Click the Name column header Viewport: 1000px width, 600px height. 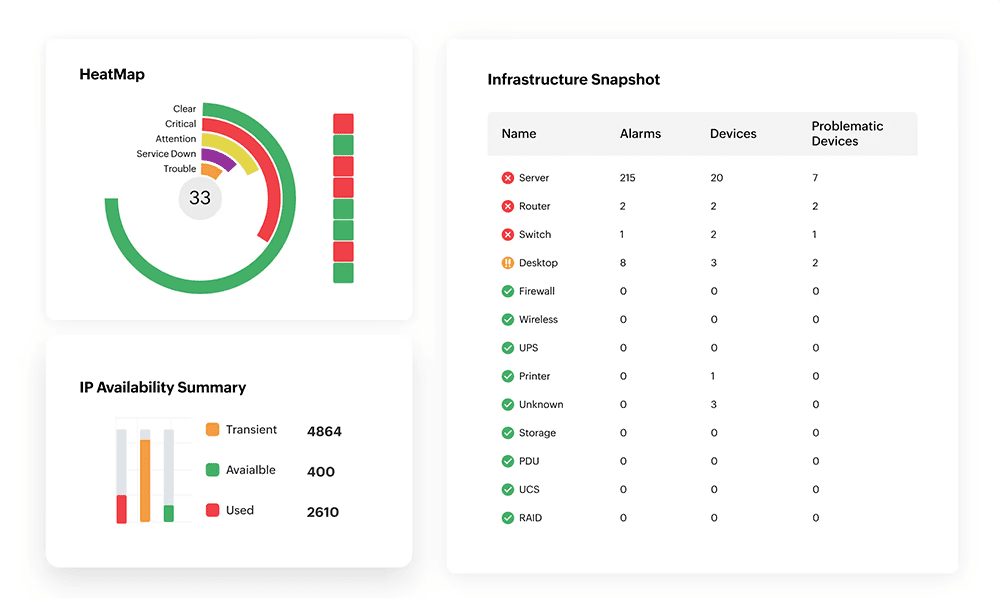[x=519, y=134]
